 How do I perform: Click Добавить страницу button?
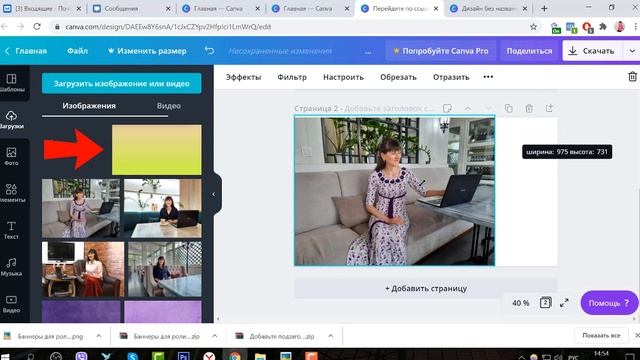click(x=426, y=288)
